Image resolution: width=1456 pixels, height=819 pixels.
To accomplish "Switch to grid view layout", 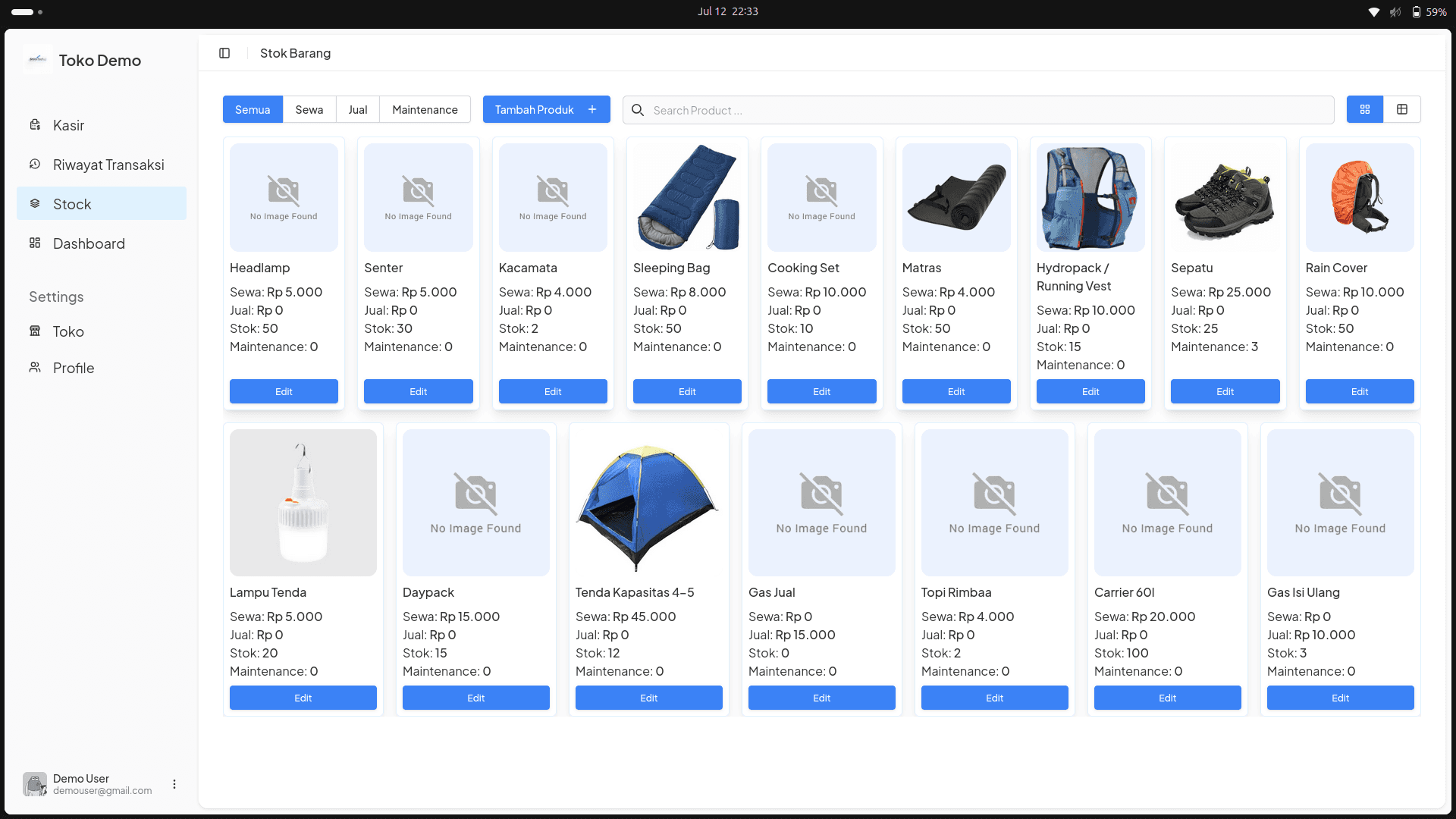I will [x=1365, y=109].
